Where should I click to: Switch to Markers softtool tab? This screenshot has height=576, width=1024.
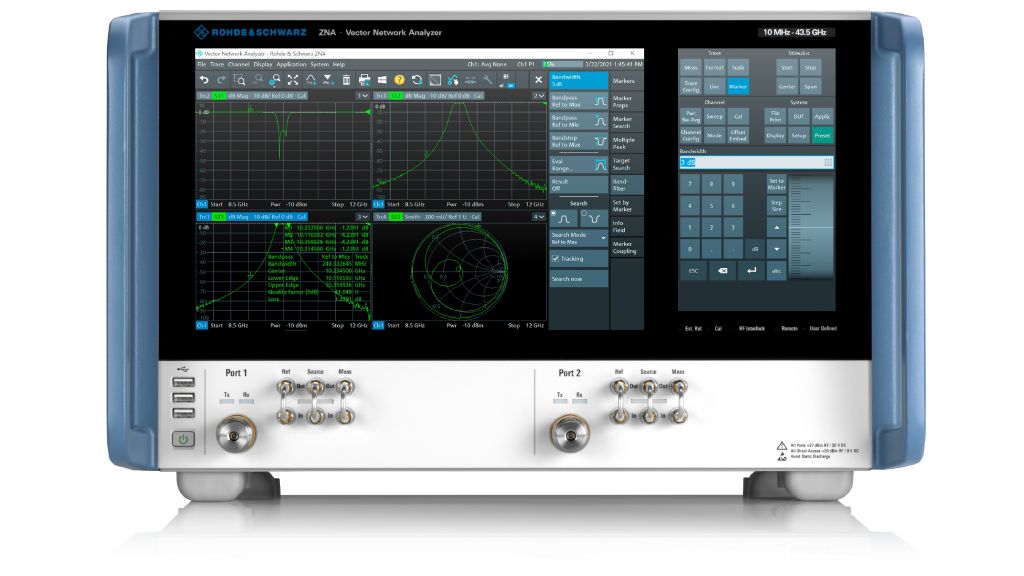click(x=626, y=81)
